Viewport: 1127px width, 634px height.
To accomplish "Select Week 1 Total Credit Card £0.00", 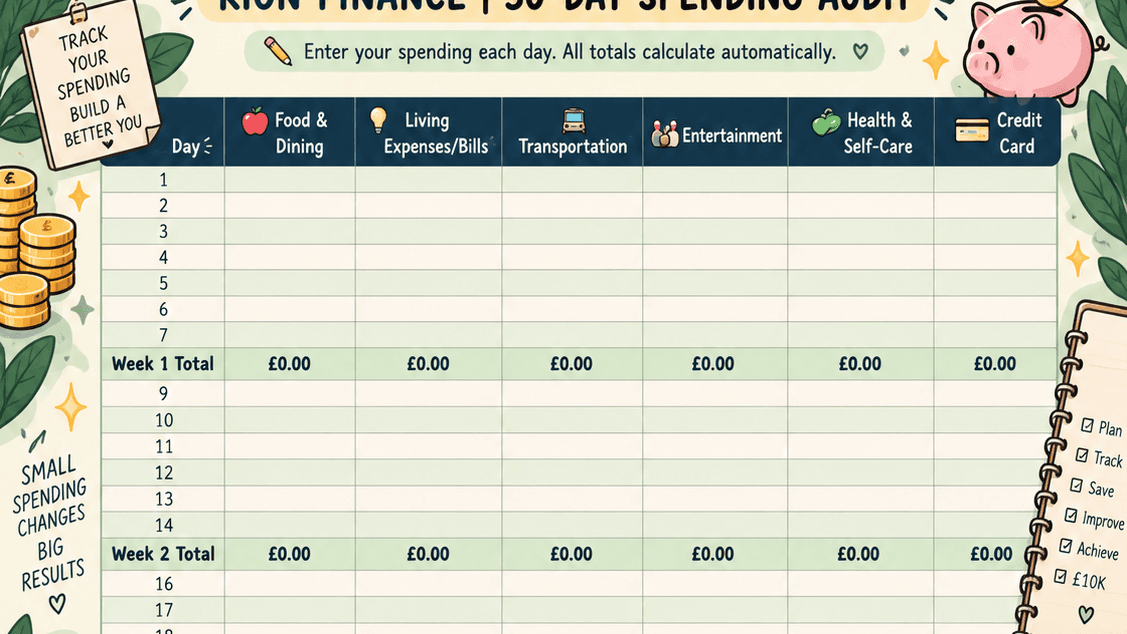I will [x=995, y=364].
